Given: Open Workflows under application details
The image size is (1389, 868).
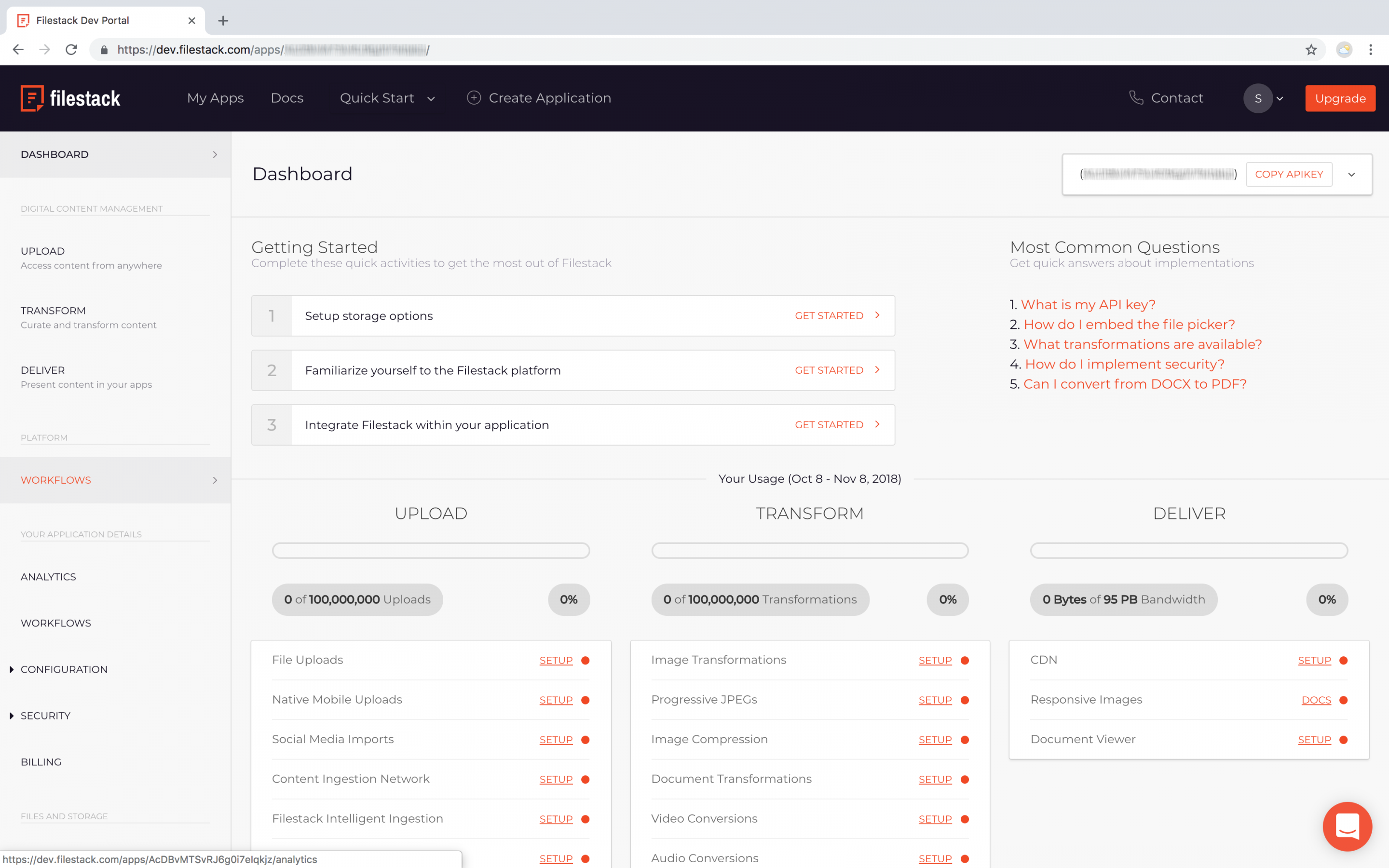Looking at the screenshot, I should point(55,624).
